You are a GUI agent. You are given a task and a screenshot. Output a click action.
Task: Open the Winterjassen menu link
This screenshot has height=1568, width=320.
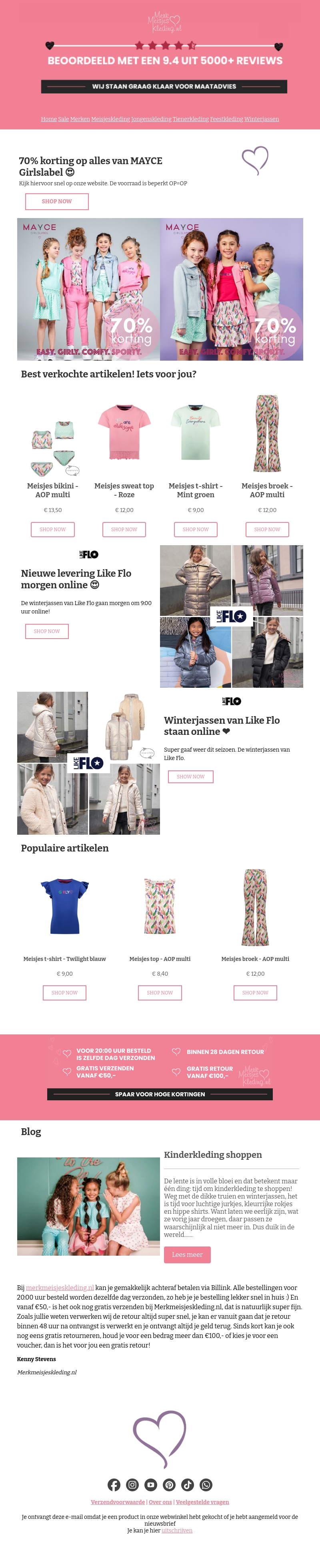(262, 119)
